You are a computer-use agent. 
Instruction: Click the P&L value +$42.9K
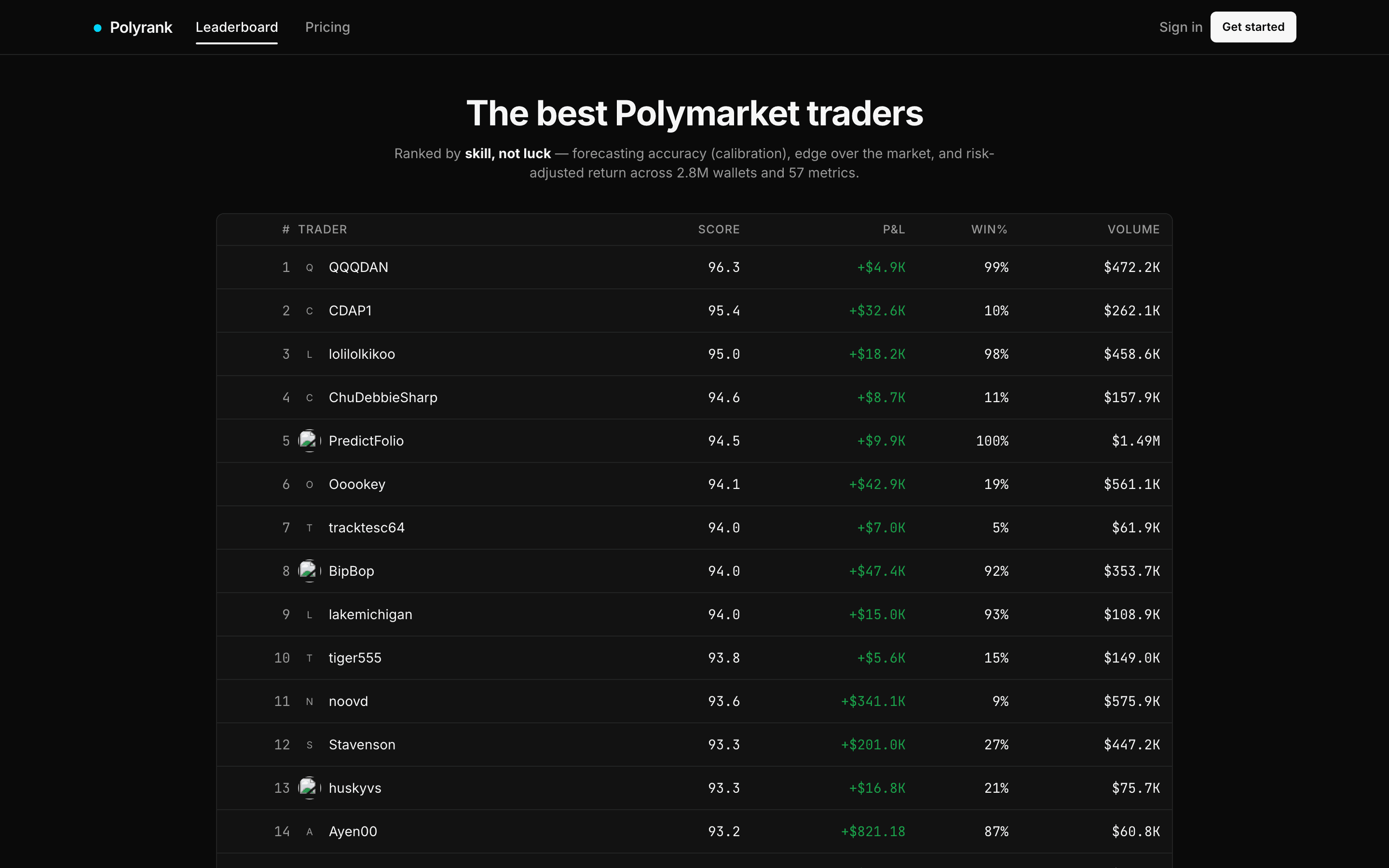pyautogui.click(x=877, y=485)
